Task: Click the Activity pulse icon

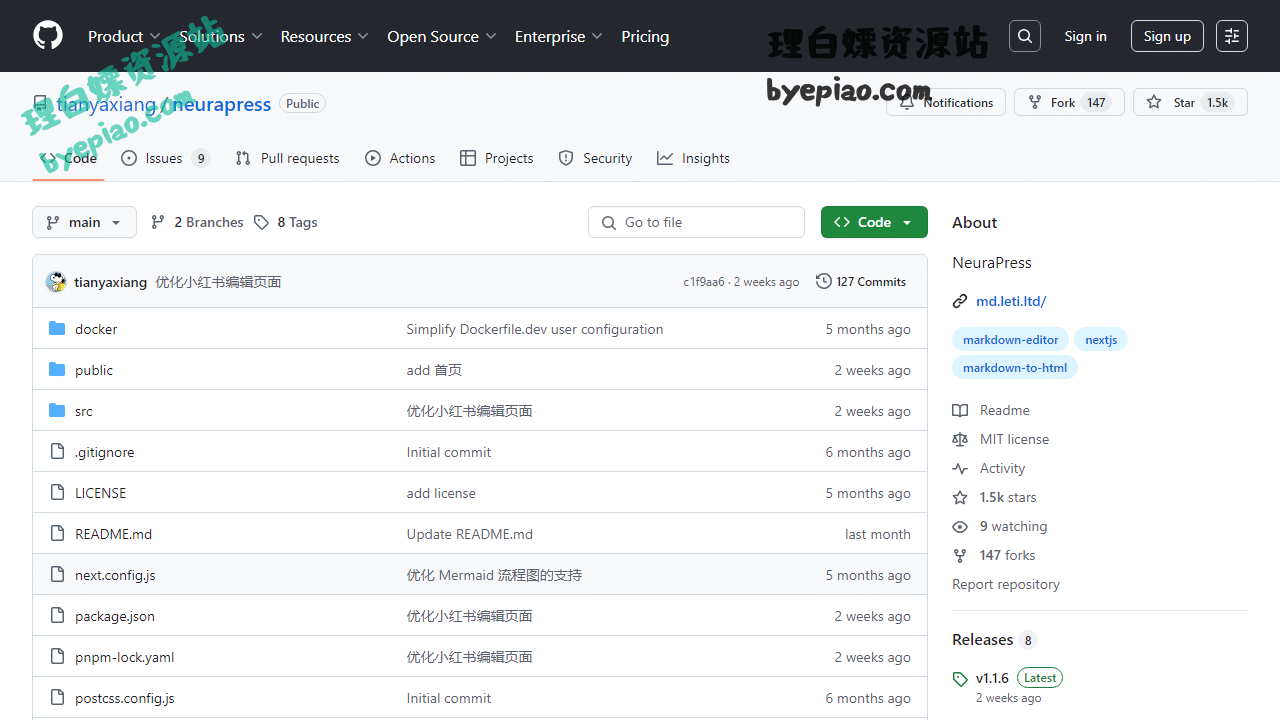Action: [960, 468]
